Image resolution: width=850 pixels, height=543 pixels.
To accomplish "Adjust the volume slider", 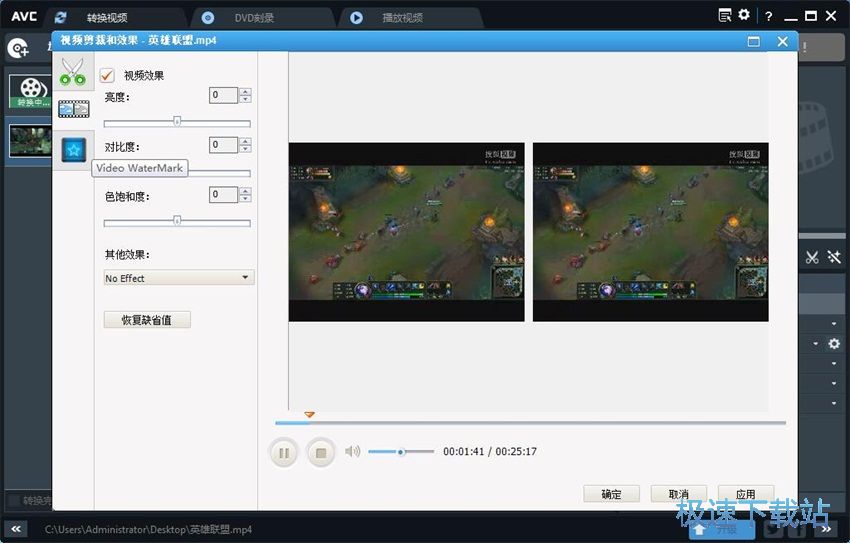I will (401, 451).
